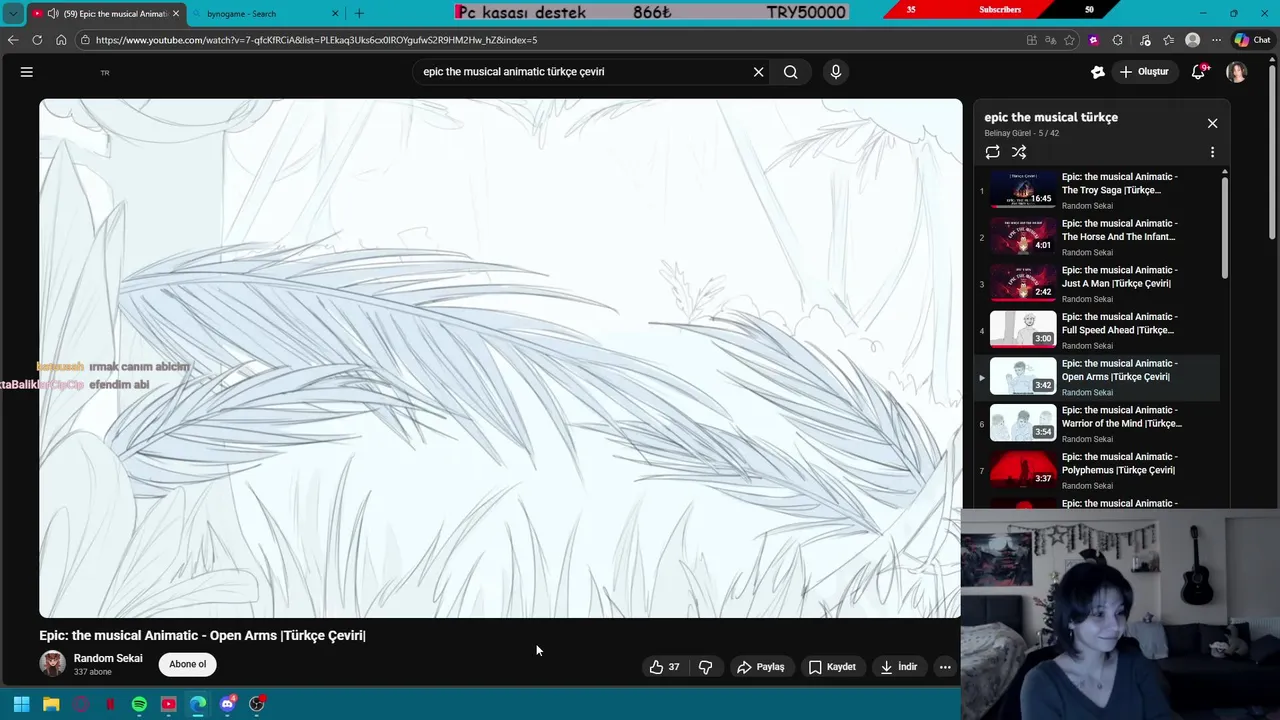The image size is (1280, 720).
Task: Save video with Kaydet button
Action: coord(832,667)
